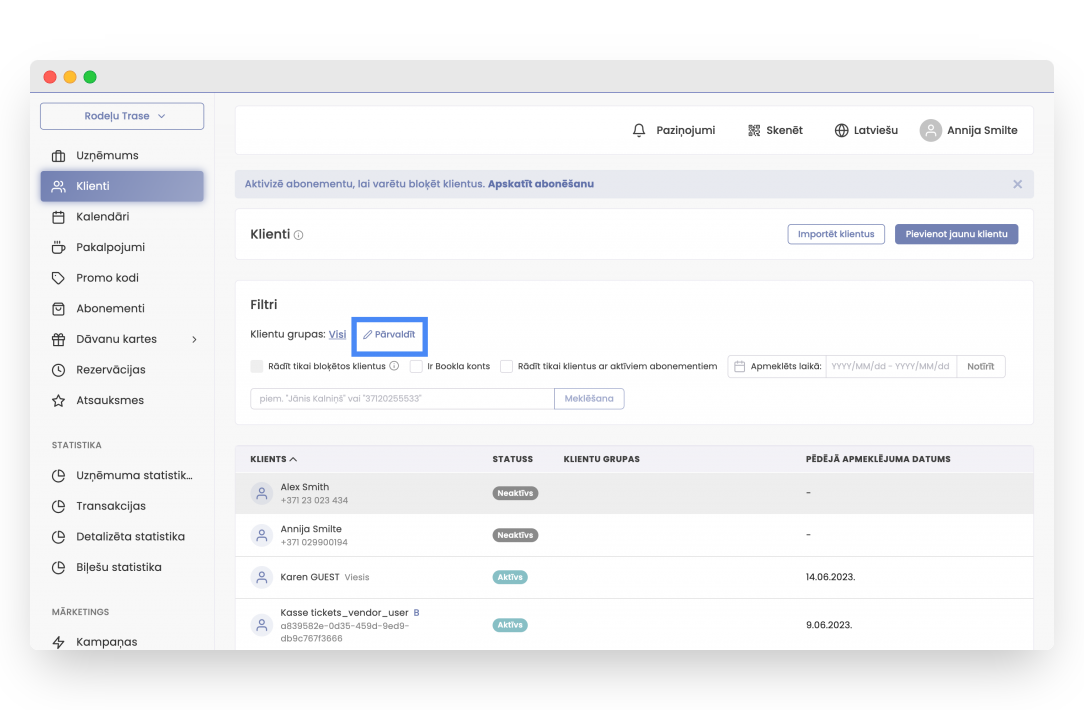This screenshot has height=710, width=1084.
Task: Go to Rezervācijas in the sidebar
Action: pyautogui.click(x=110, y=370)
